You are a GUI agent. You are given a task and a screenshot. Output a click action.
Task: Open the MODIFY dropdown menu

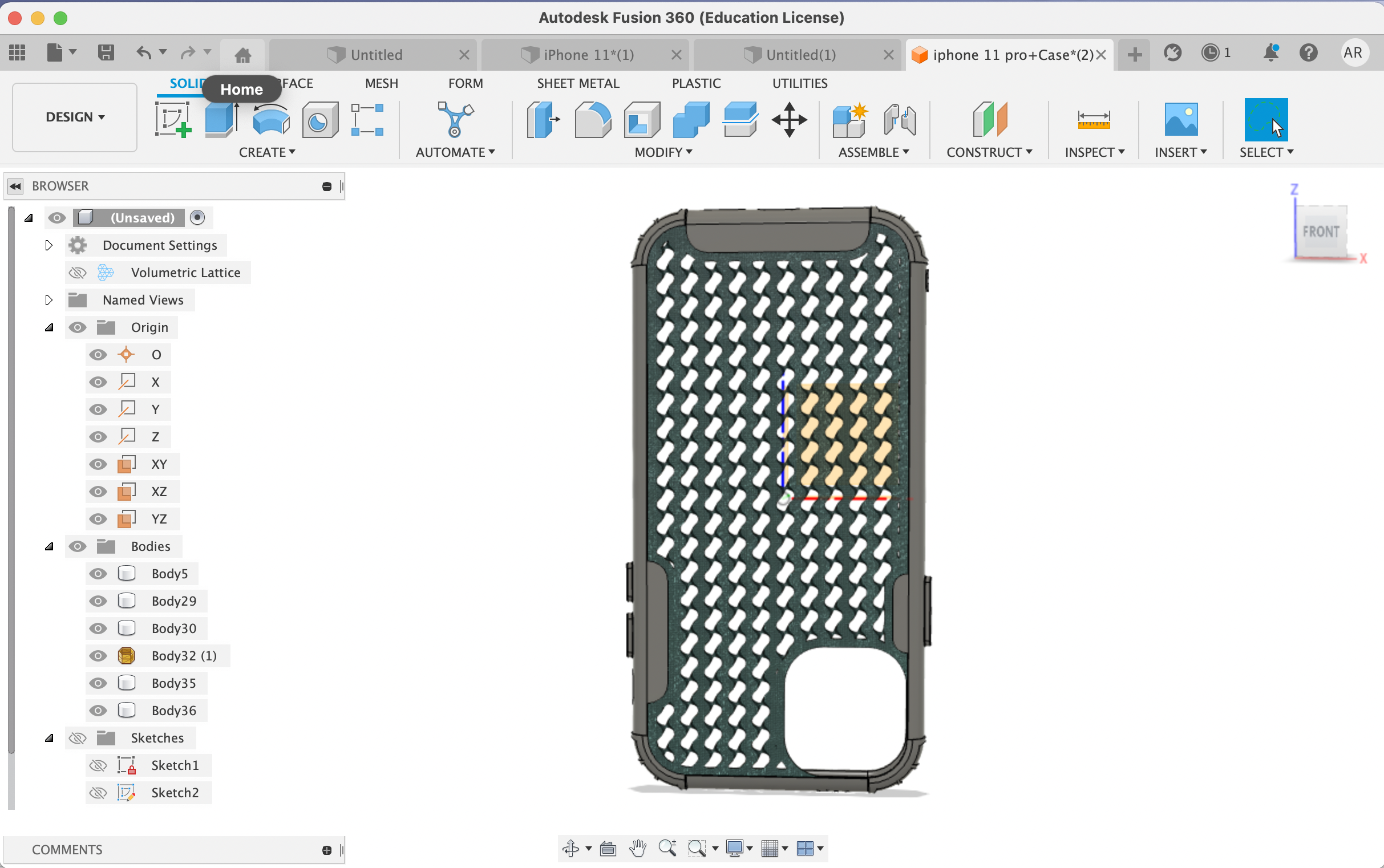[x=663, y=152]
